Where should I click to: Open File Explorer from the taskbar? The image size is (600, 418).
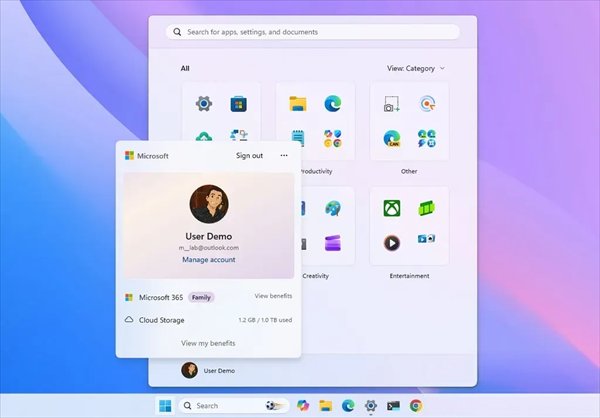tap(326, 405)
